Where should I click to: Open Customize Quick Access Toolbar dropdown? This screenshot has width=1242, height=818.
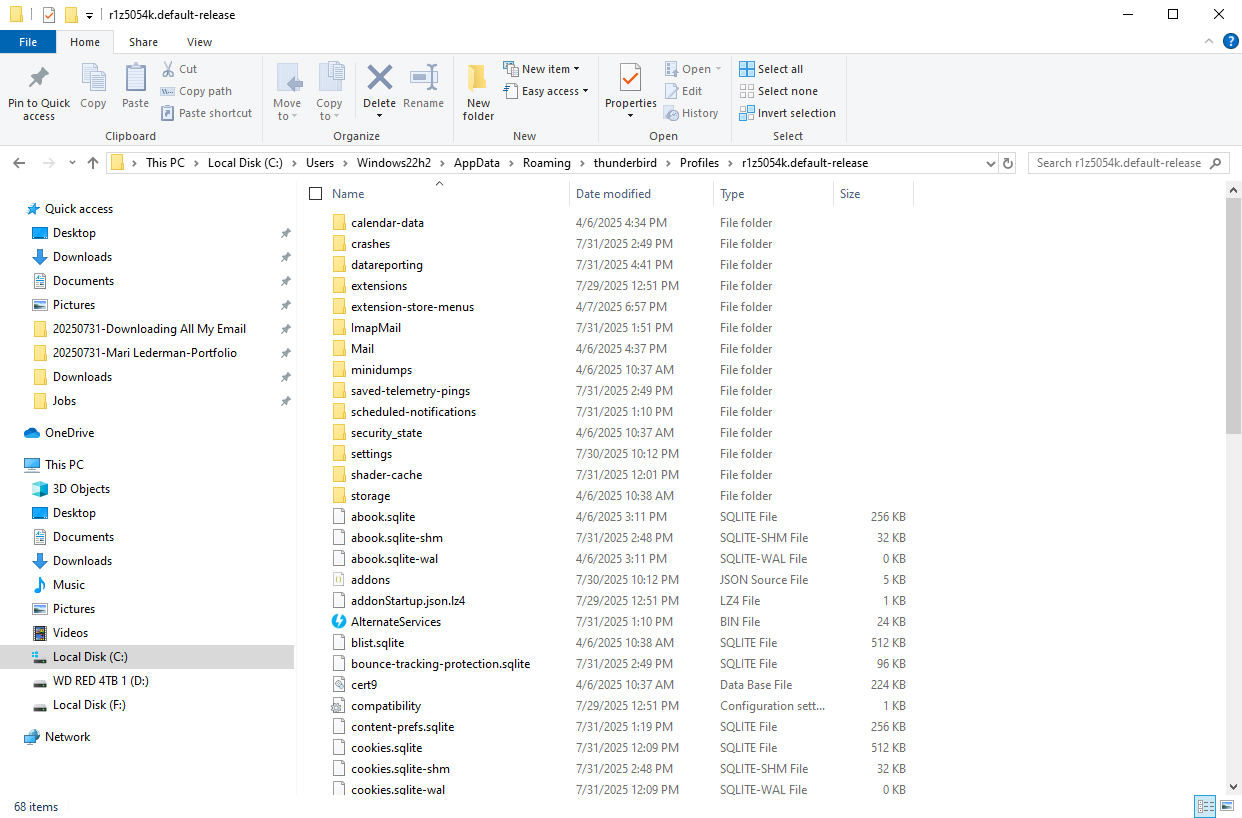[x=89, y=15]
